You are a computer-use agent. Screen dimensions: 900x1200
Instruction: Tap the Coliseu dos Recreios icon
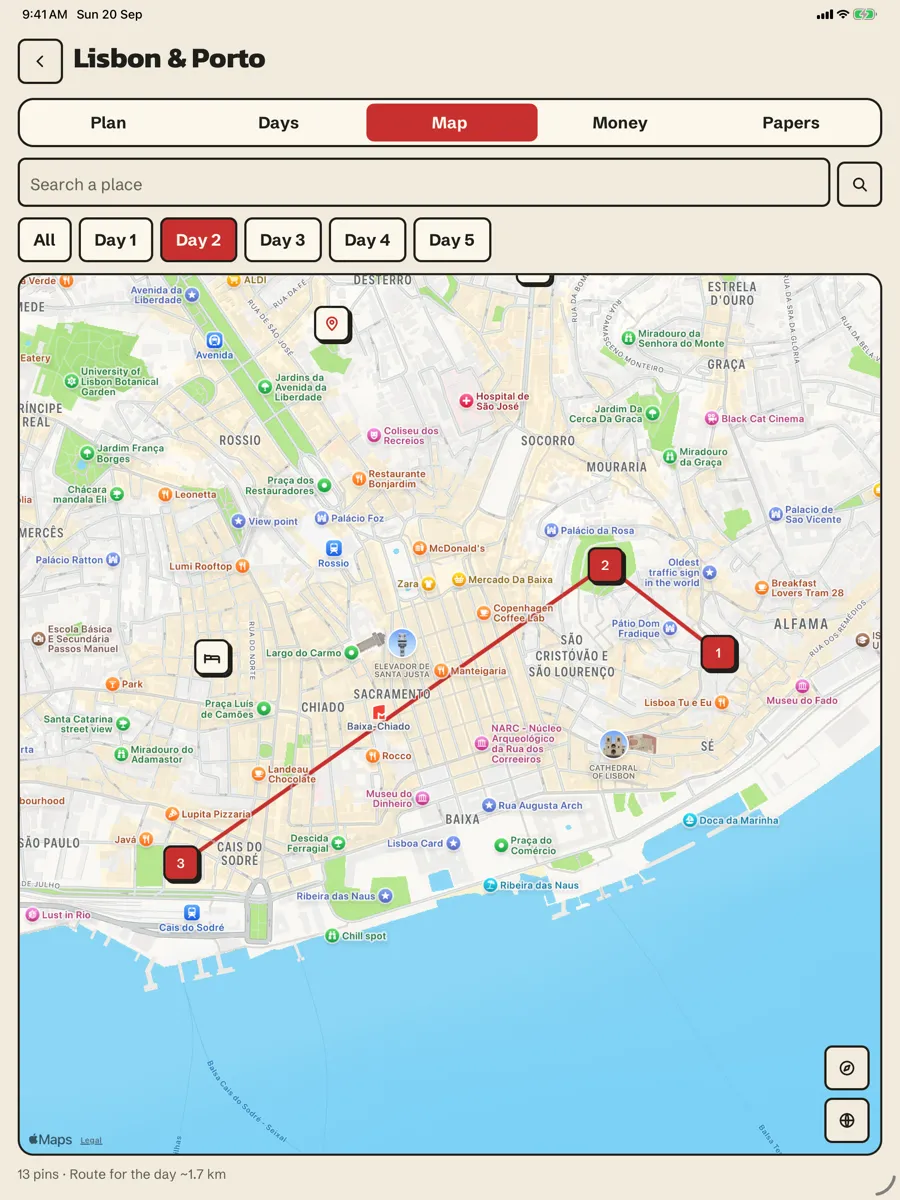click(x=374, y=435)
